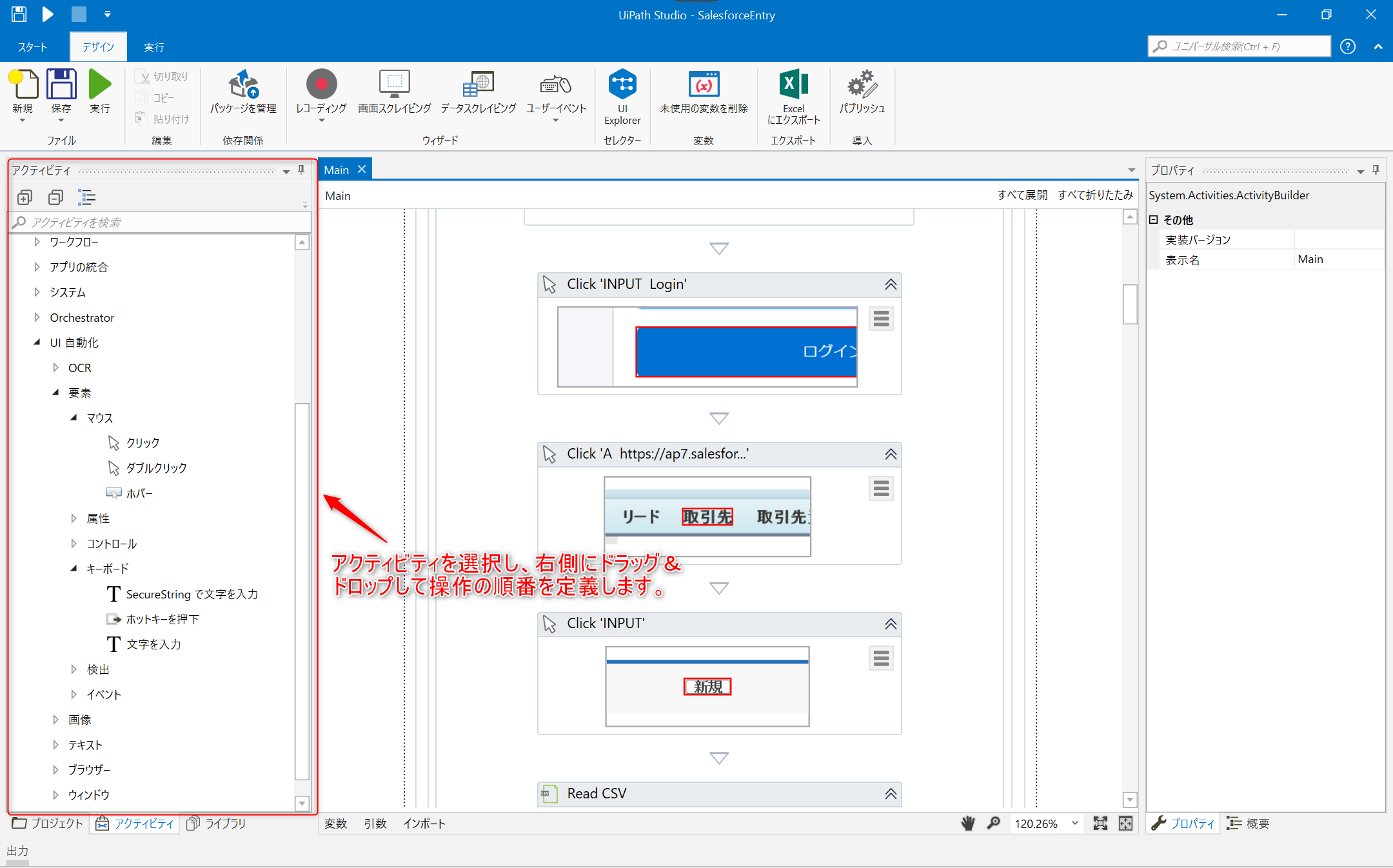Click the run play icon in title bar
Screen dimensions: 1393x868
click(48, 14)
